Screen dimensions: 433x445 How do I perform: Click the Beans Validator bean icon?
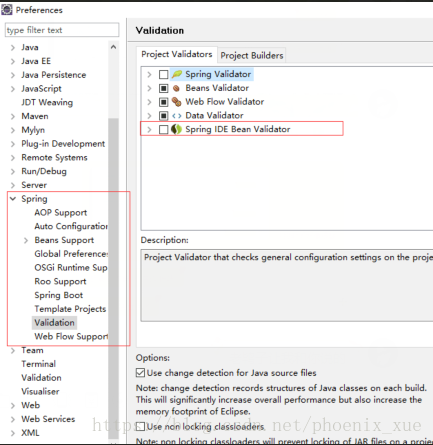176,88
